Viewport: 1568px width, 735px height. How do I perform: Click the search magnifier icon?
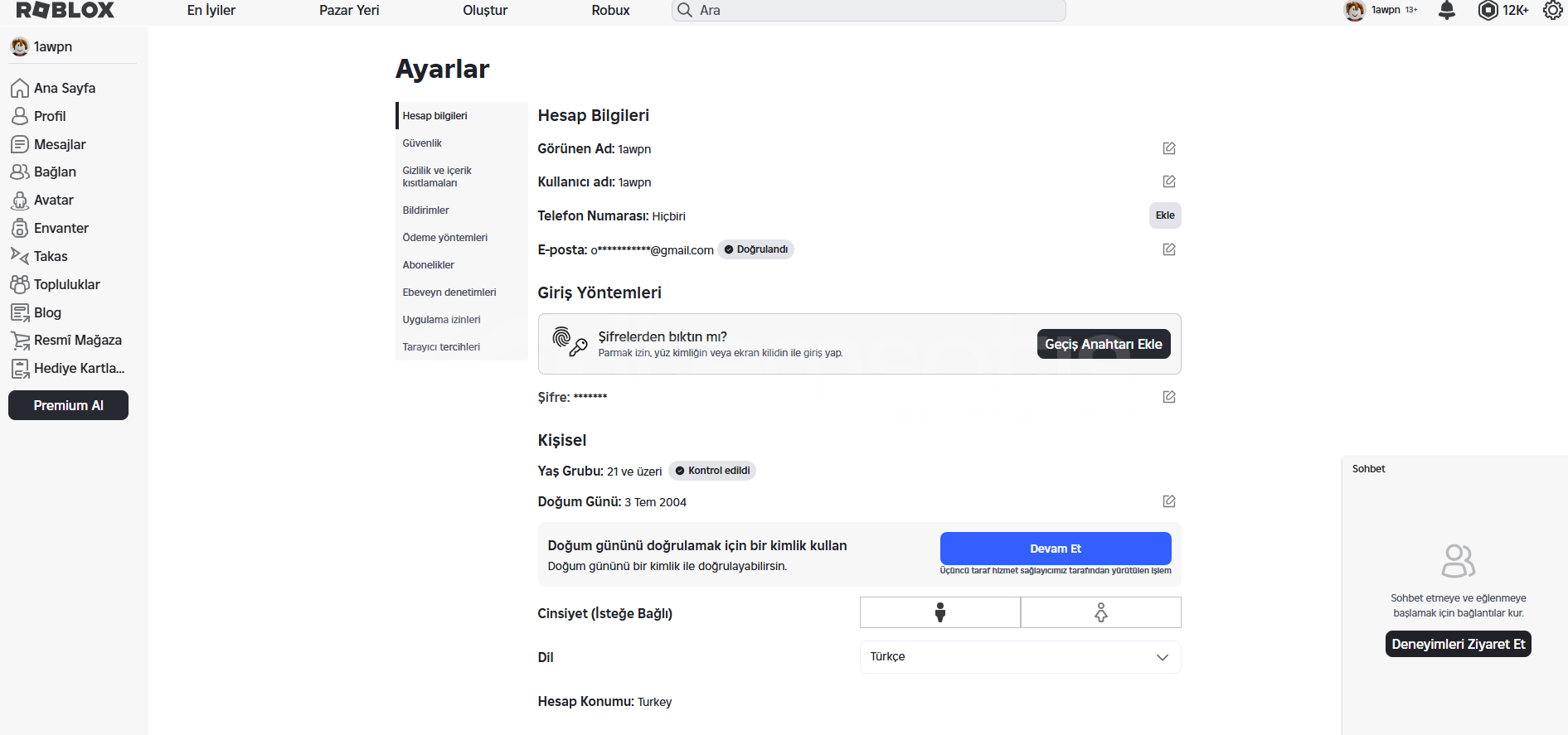(685, 10)
